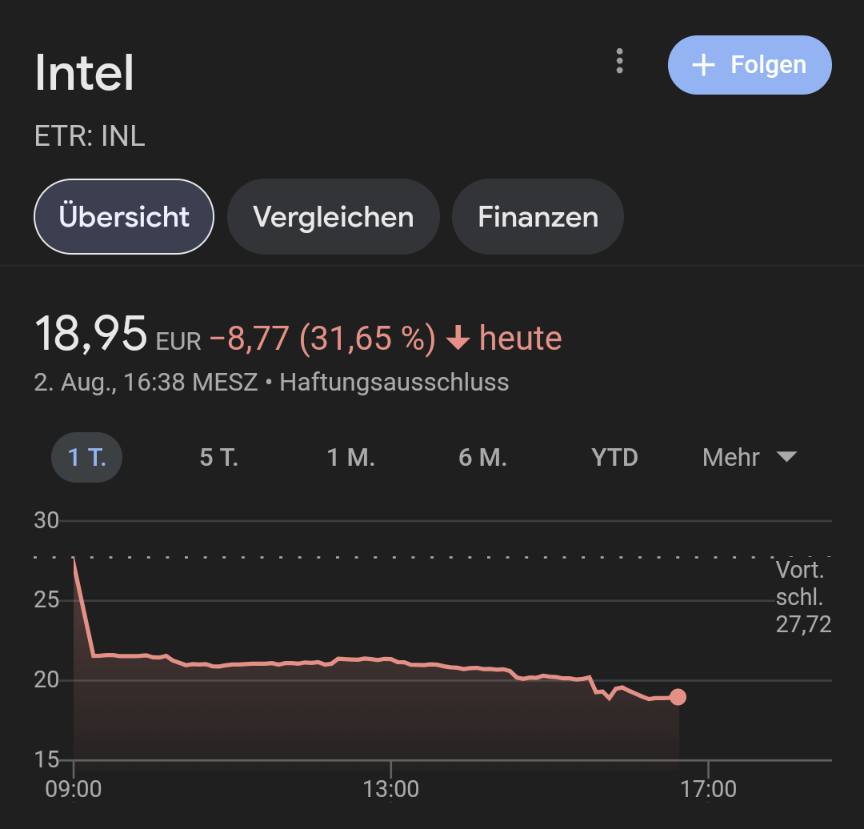The image size is (864, 829).
Task: Enable the YTD chart range
Action: click(614, 457)
